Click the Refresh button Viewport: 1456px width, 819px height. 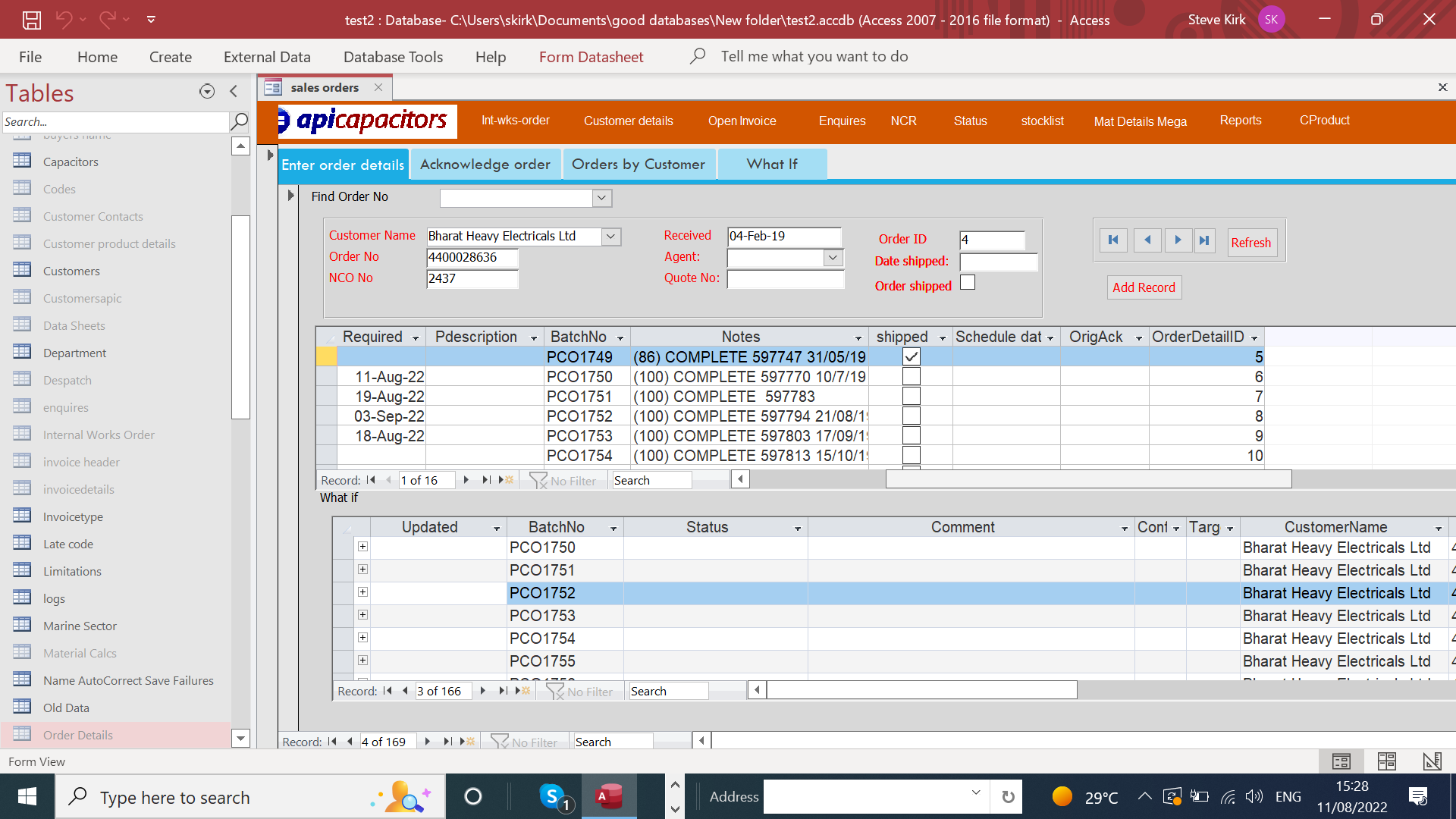coord(1250,243)
